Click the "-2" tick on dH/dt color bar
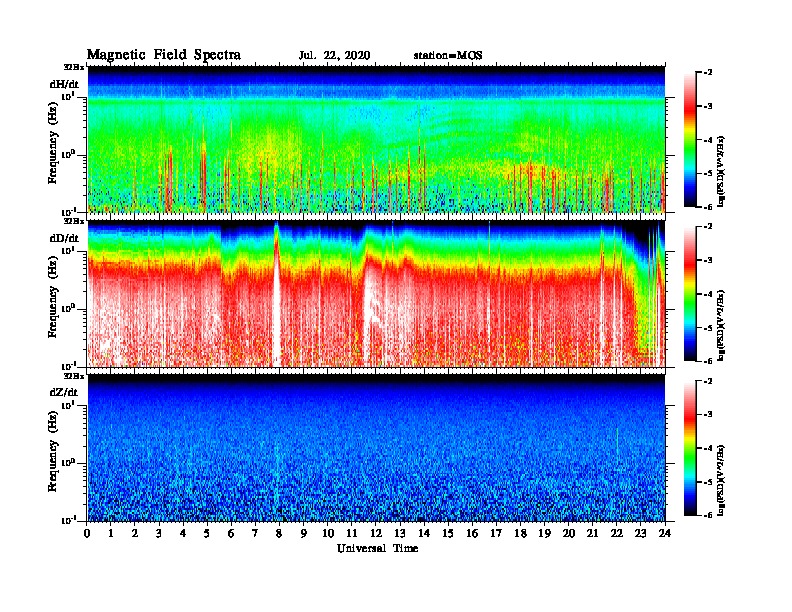 click(x=708, y=73)
